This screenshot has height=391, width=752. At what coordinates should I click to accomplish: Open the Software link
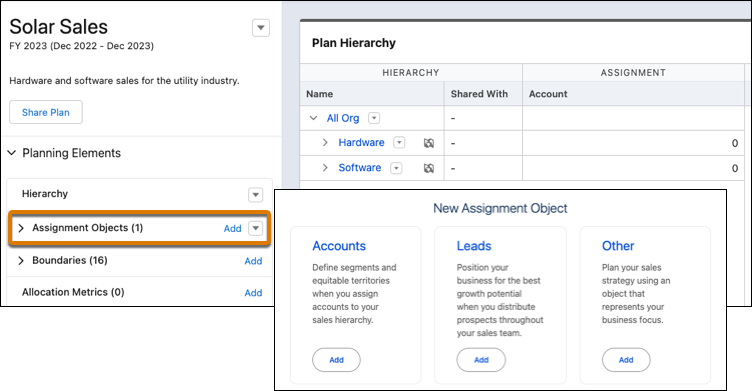tap(360, 167)
